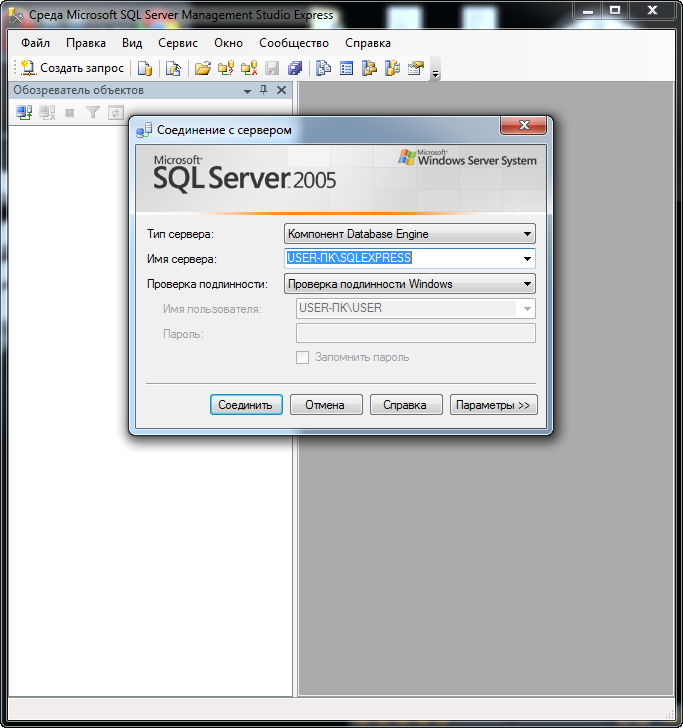Click the grayed-out Save floppy disk icon
The height and width of the screenshot is (728, 683).
272,68
